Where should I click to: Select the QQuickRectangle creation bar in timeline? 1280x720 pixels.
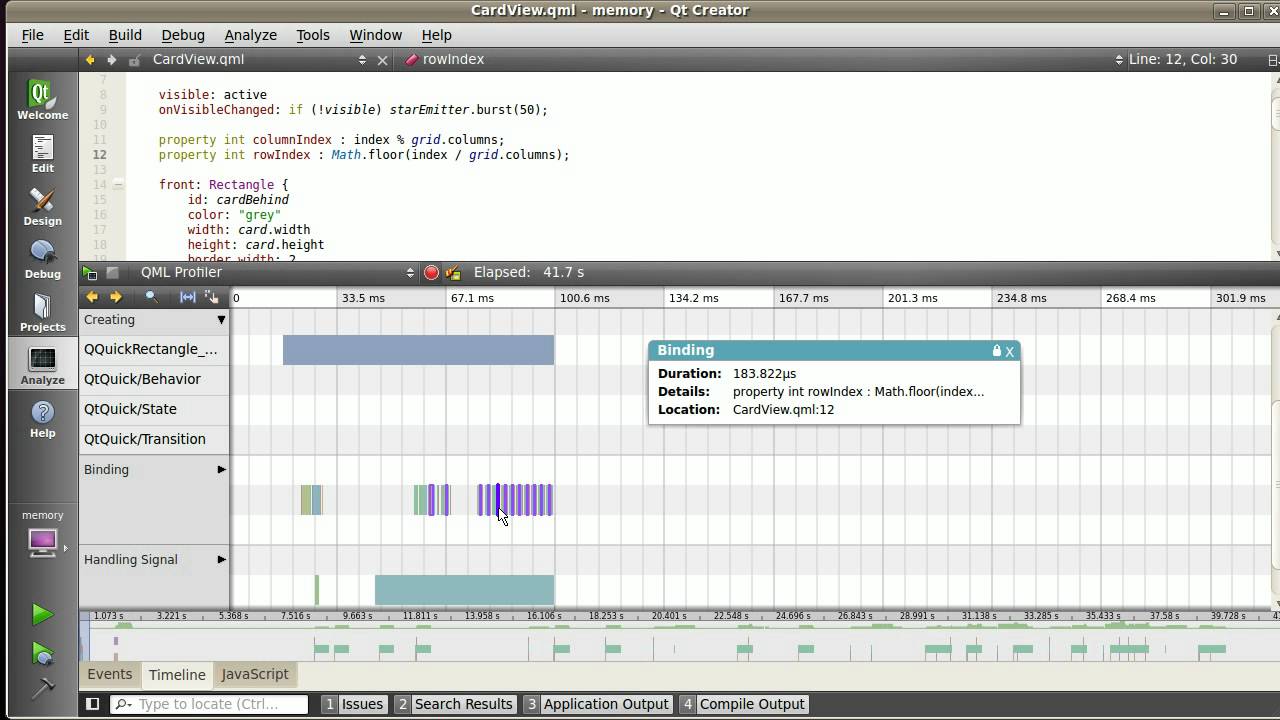pyautogui.click(x=418, y=350)
